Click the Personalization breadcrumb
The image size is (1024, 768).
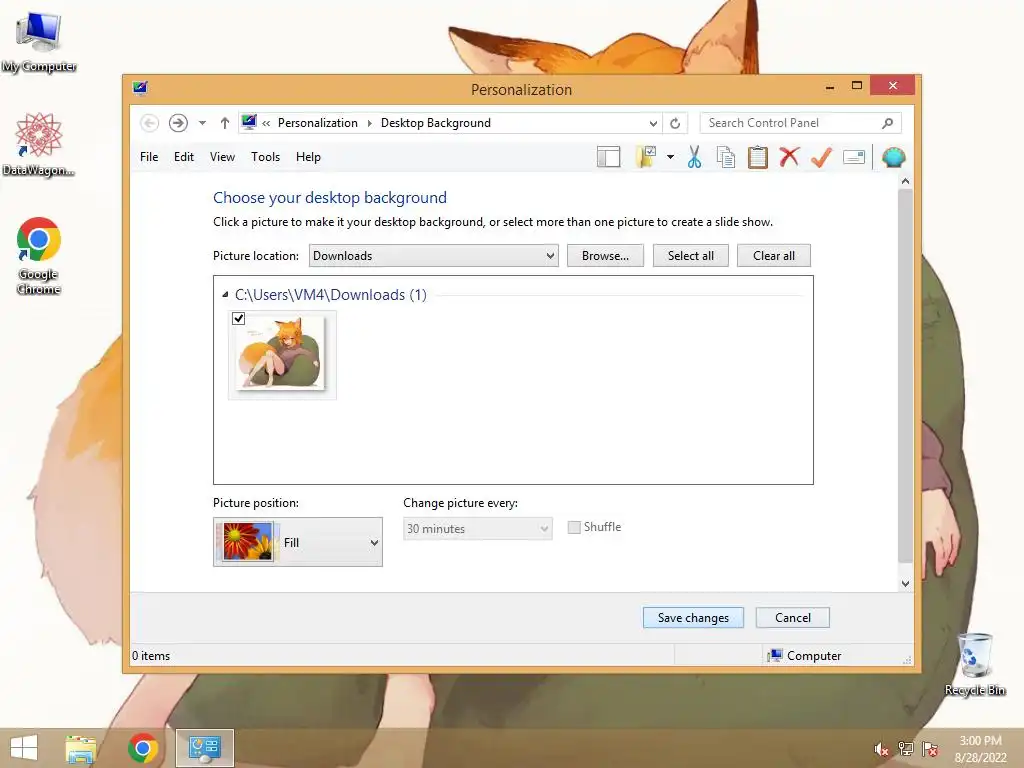(317, 123)
